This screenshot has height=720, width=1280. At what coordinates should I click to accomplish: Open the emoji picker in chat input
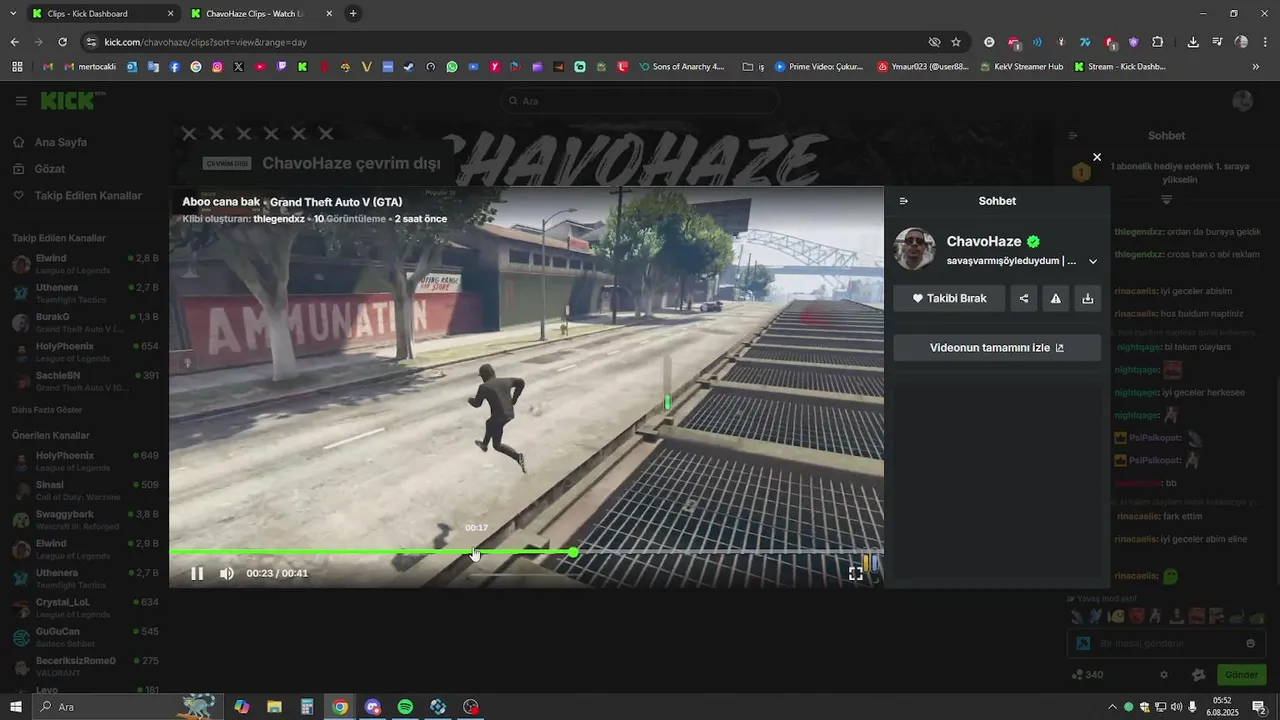(1250, 644)
